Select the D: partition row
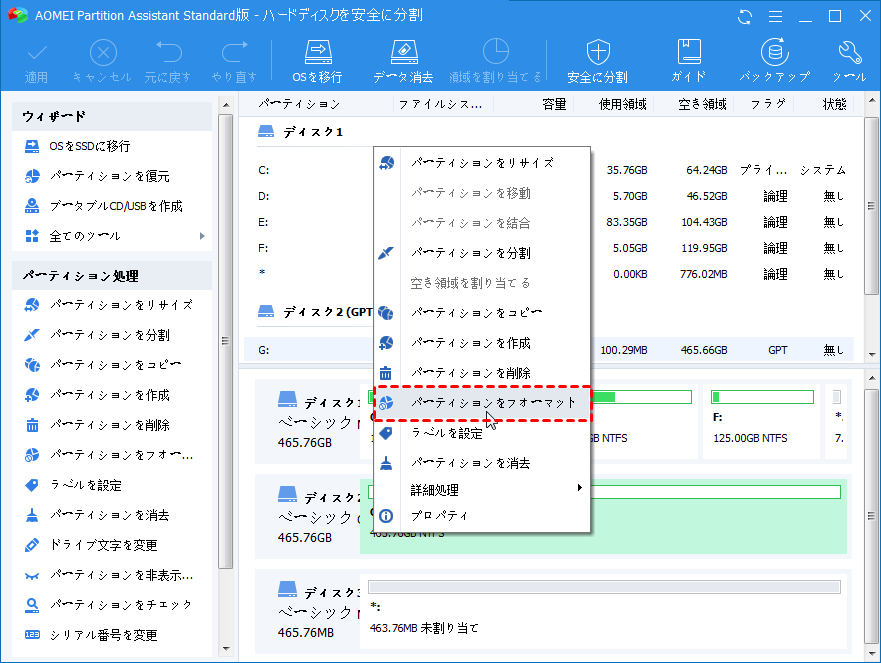The image size is (881, 663). [x=549, y=196]
